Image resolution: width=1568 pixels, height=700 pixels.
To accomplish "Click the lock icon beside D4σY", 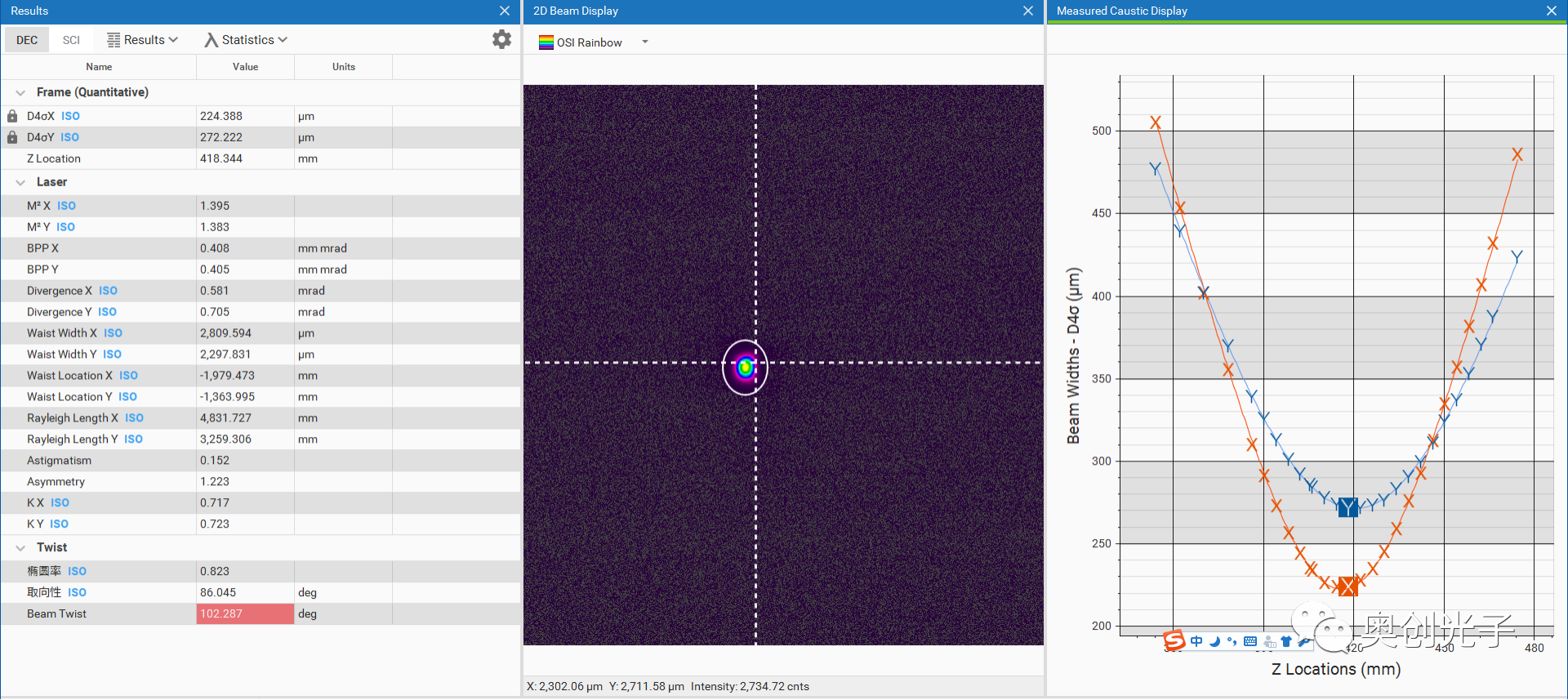I will coord(12,137).
